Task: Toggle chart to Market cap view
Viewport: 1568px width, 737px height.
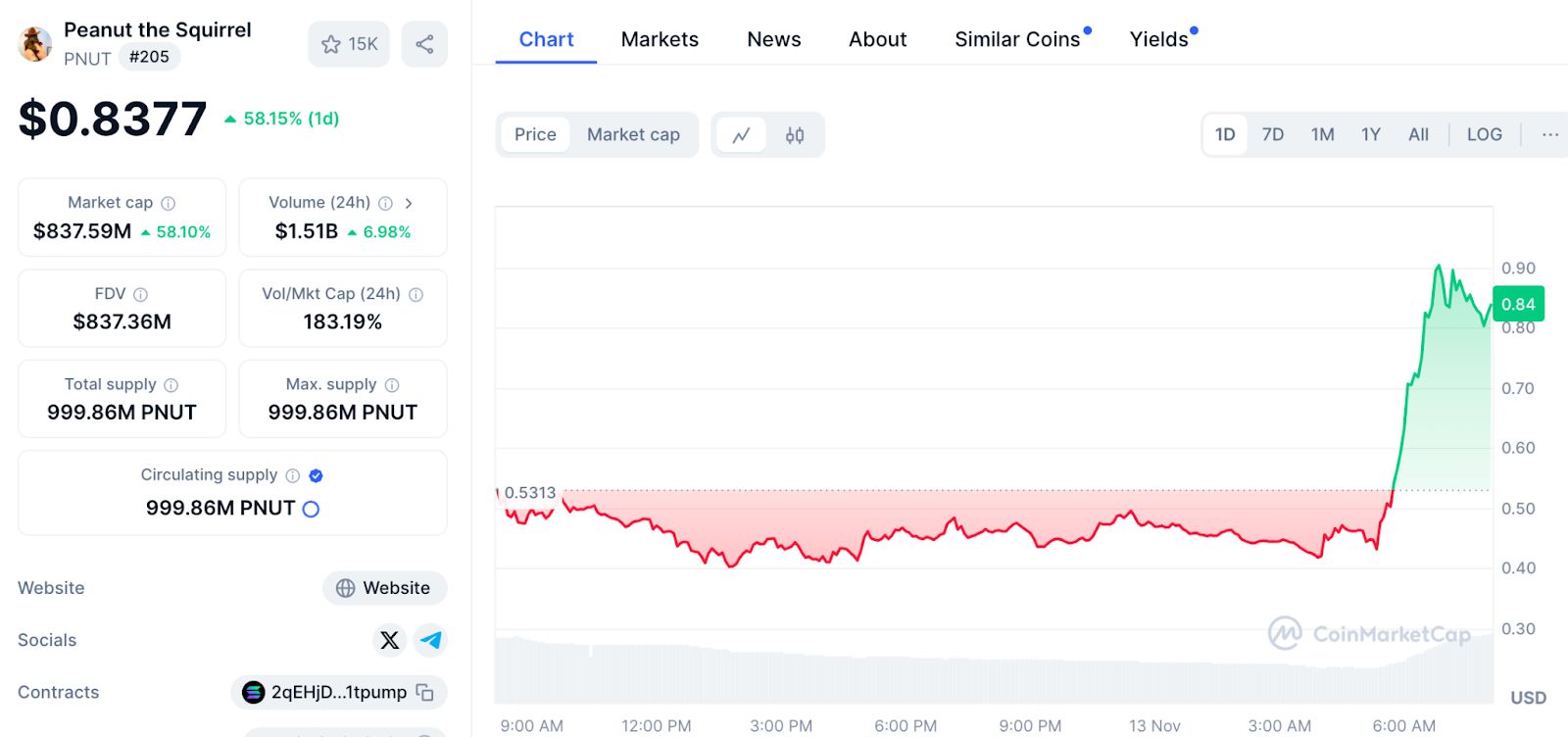Action: click(633, 135)
